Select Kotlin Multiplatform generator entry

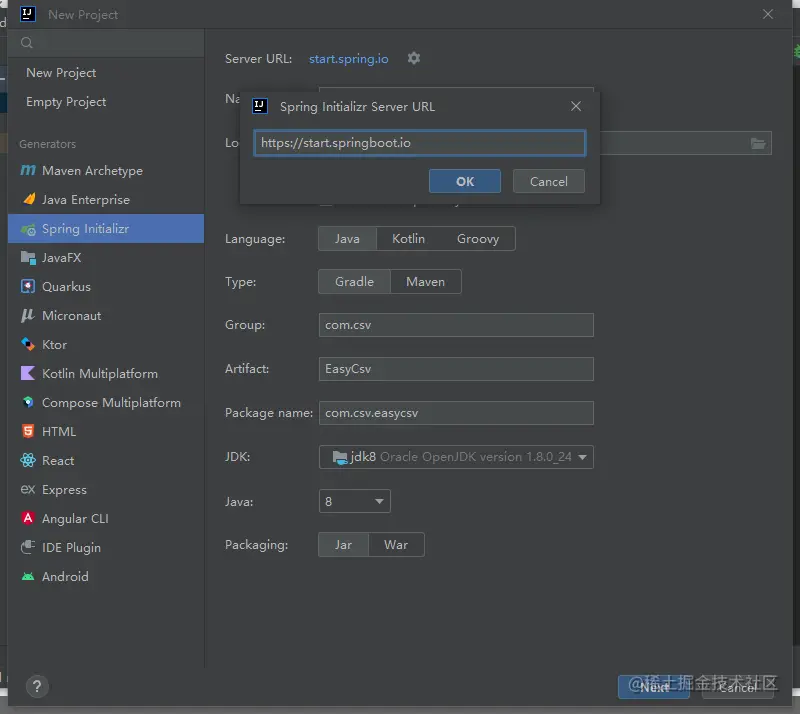pyautogui.click(x=106, y=373)
